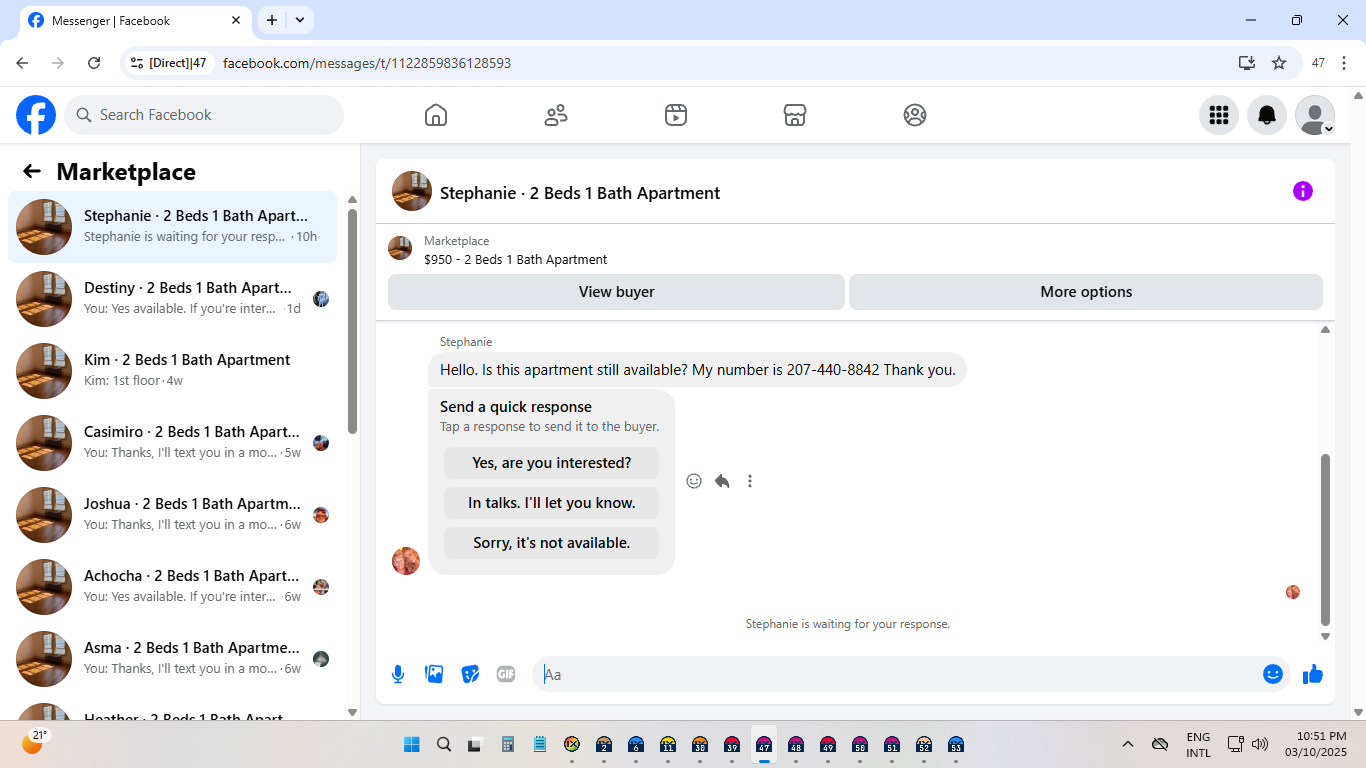The height and width of the screenshot is (768, 1366).
Task: Click the address bar URL
Action: pos(367,63)
